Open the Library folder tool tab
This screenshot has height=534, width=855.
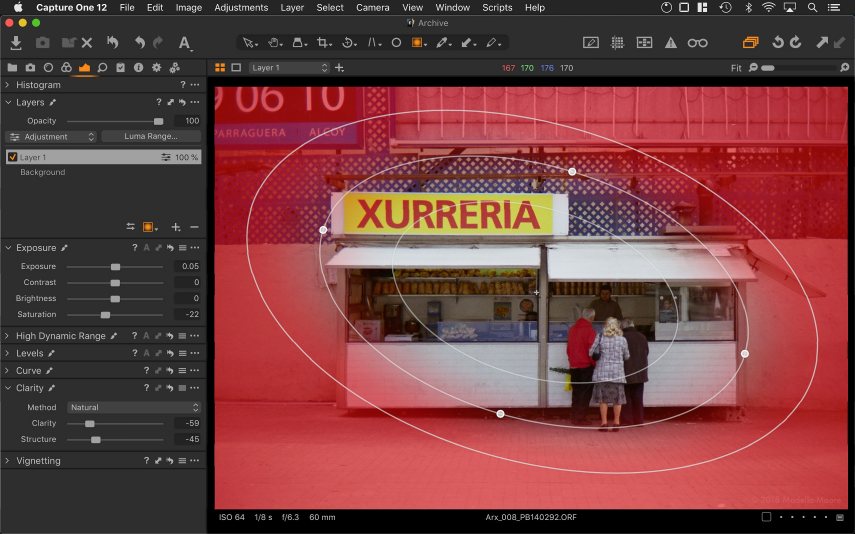12,68
